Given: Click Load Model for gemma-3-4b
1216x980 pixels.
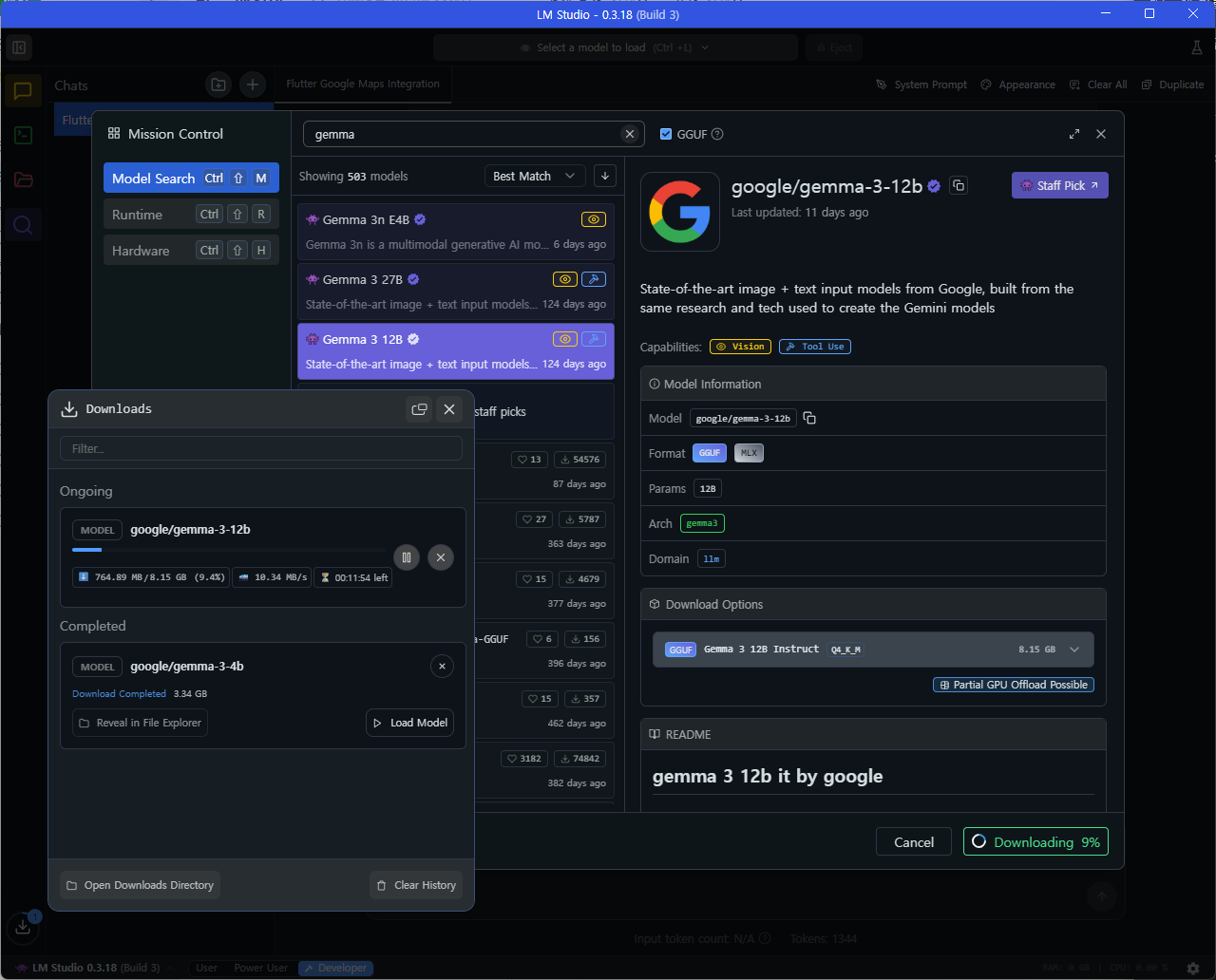Looking at the screenshot, I should 409,723.
